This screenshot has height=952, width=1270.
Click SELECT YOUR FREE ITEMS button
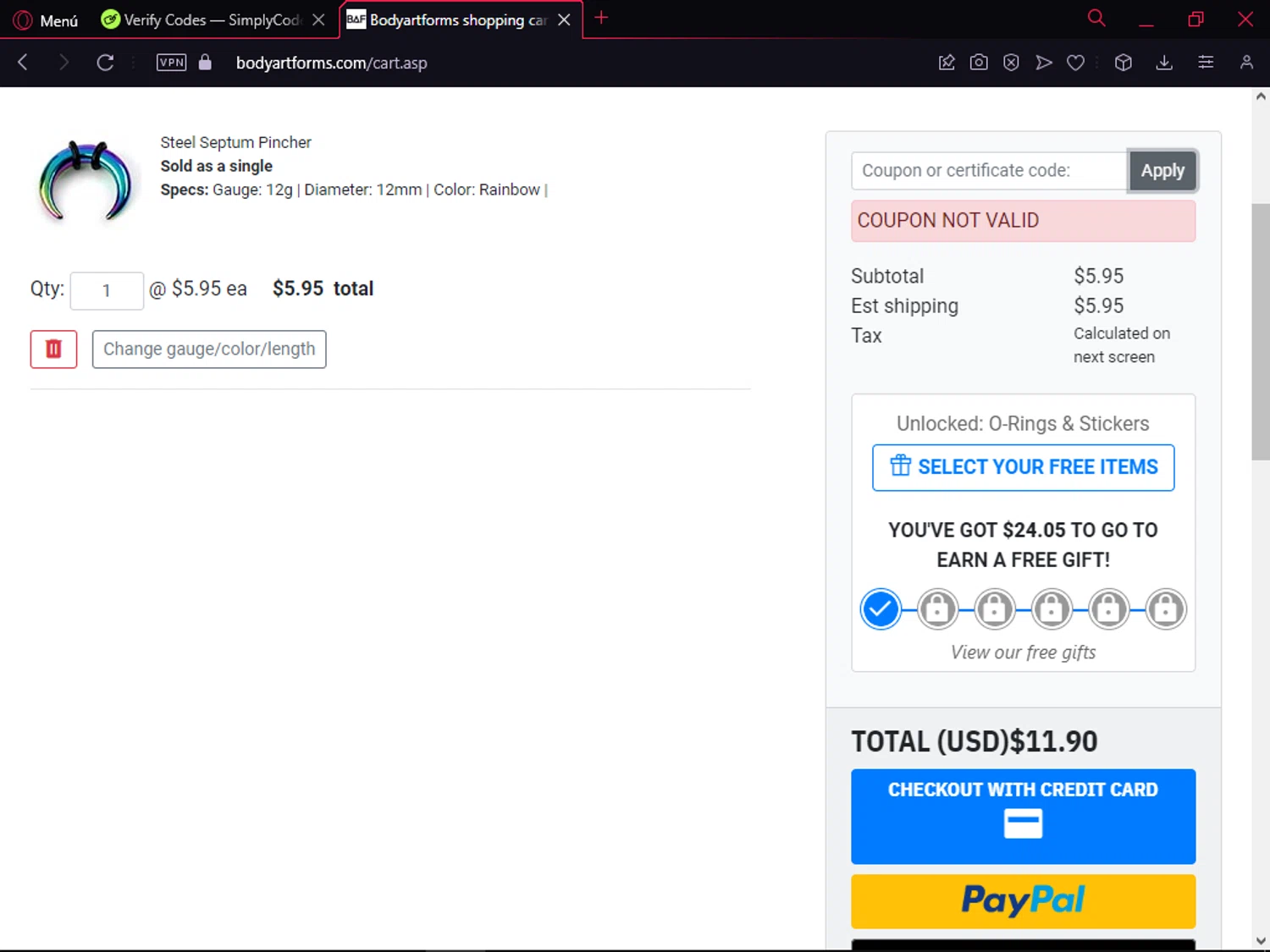pyautogui.click(x=1023, y=467)
